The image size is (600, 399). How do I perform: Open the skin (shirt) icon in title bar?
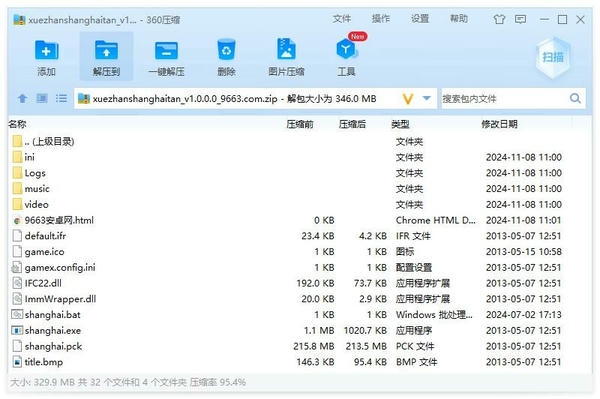[x=499, y=19]
